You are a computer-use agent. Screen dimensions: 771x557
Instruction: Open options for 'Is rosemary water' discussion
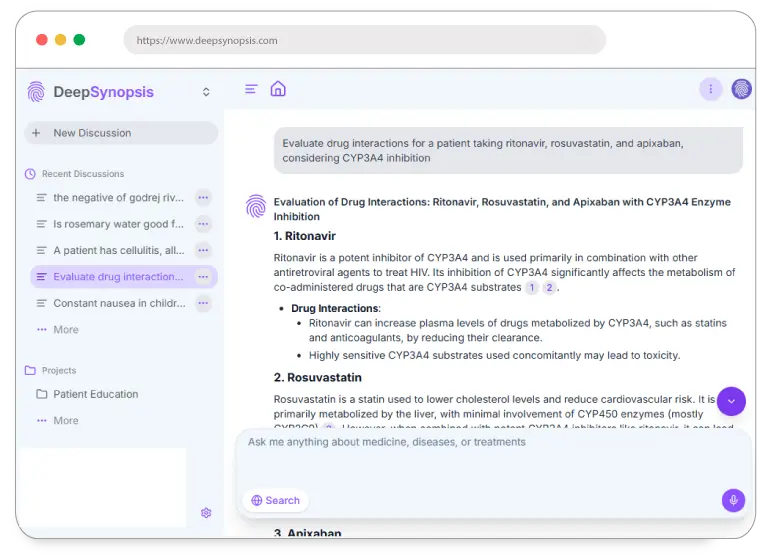pyautogui.click(x=203, y=224)
